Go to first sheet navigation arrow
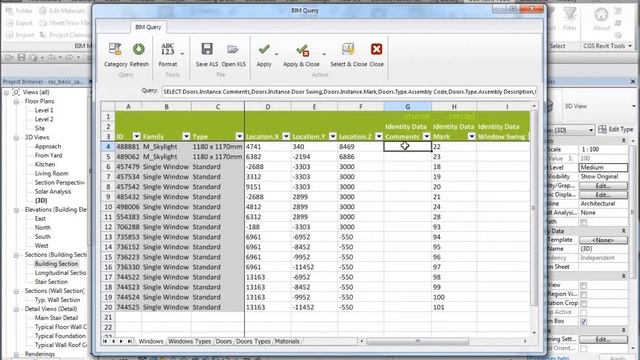This screenshot has height=360, width=640. point(105,341)
